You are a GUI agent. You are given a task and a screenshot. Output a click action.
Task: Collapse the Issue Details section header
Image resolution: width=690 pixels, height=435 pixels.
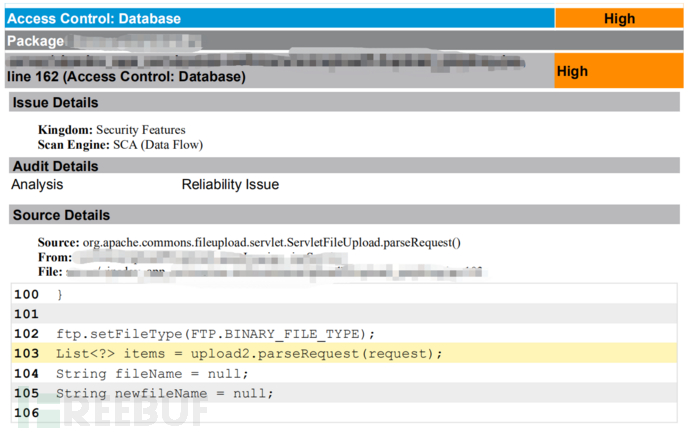[x=55, y=103]
